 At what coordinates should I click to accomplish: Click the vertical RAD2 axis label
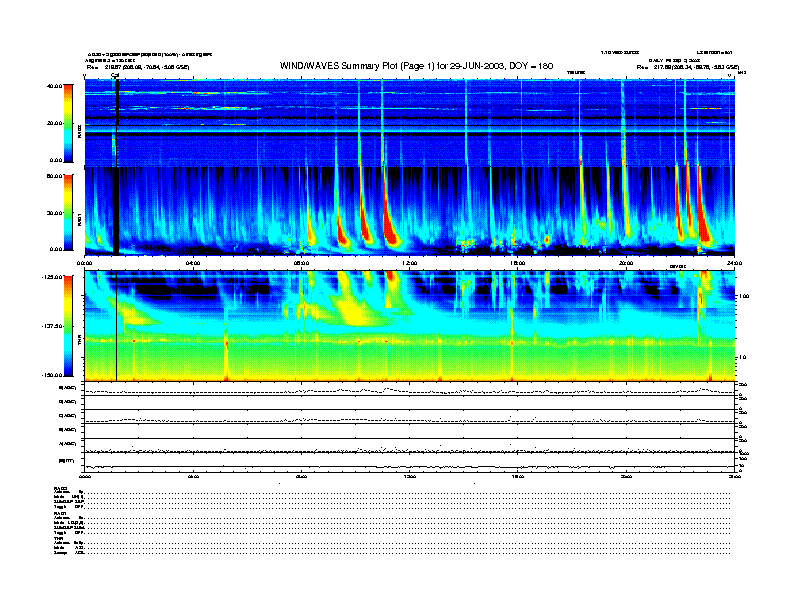tap(80, 132)
